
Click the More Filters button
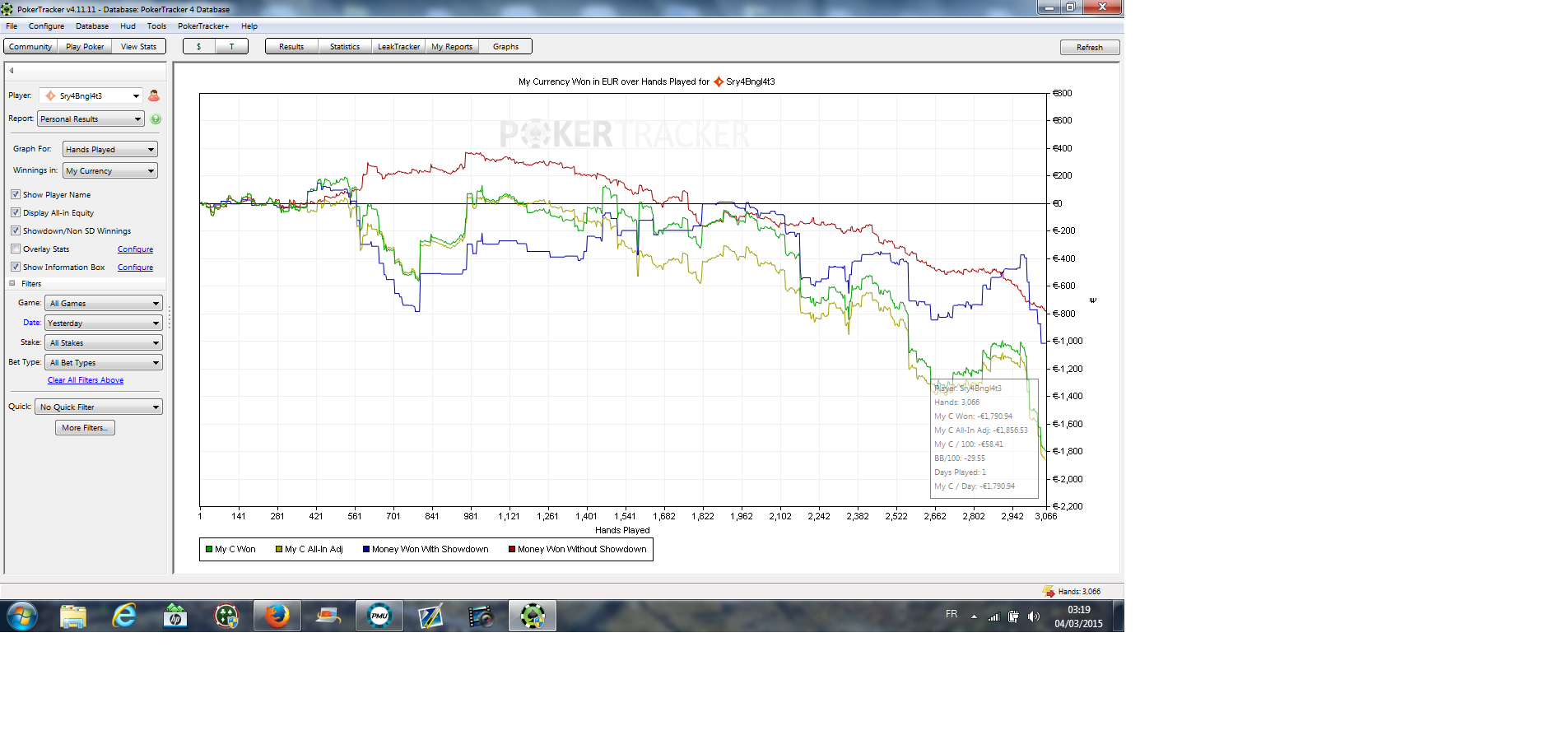tap(85, 428)
